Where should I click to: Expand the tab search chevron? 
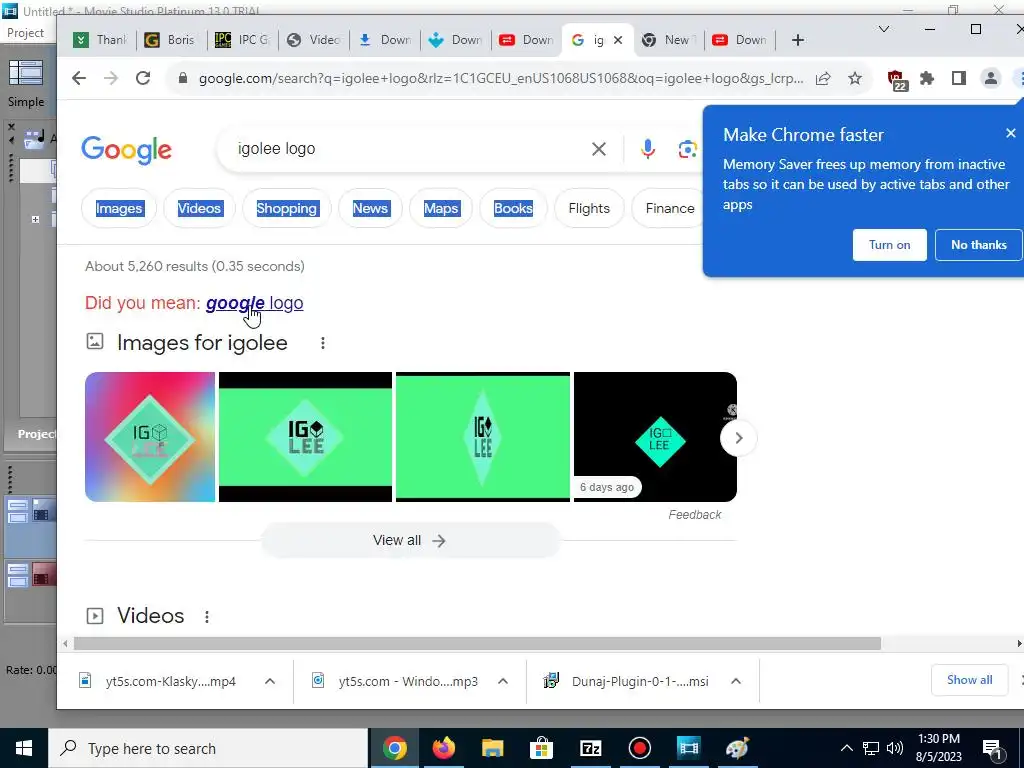coord(884,29)
